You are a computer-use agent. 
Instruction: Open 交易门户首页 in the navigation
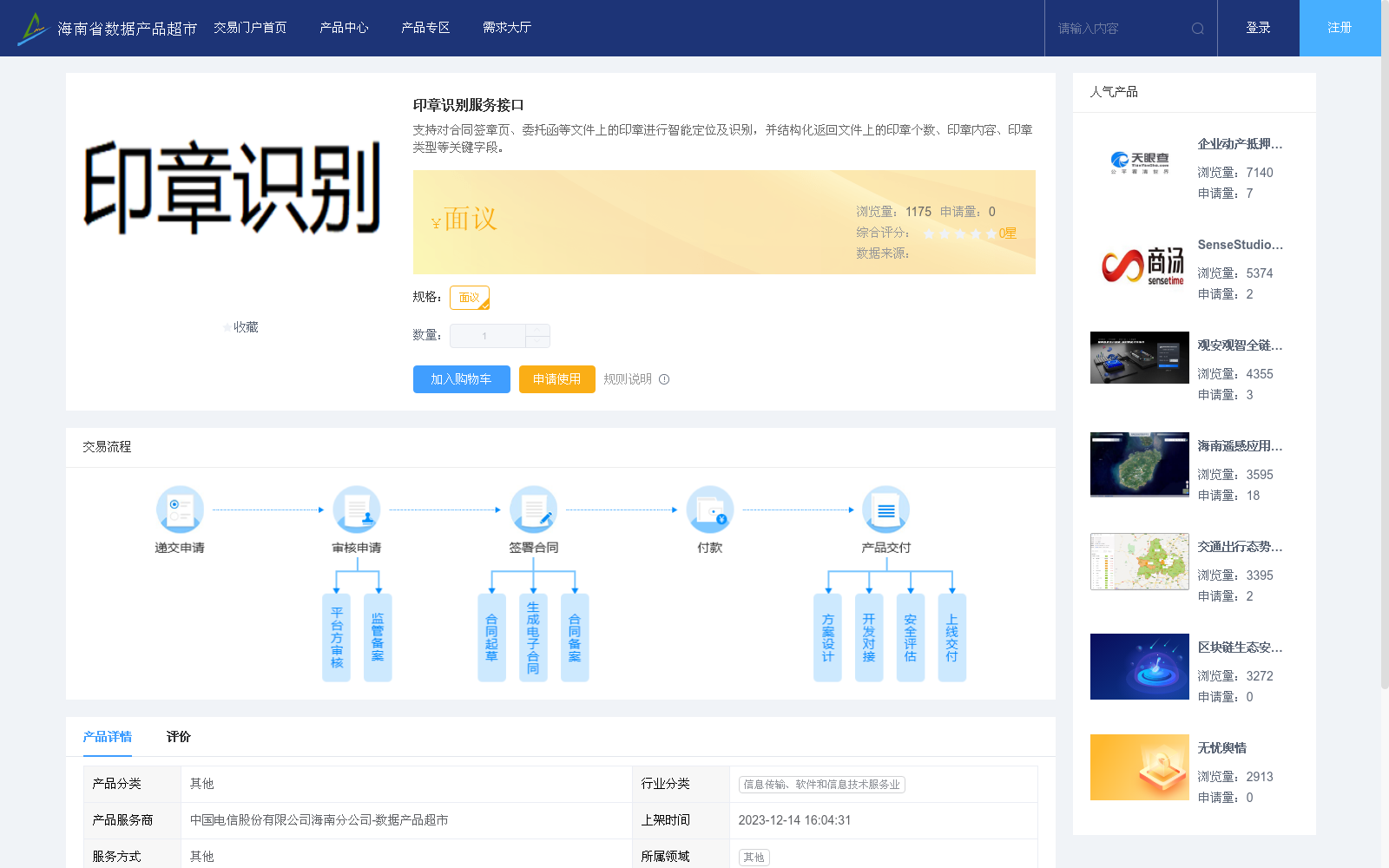pyautogui.click(x=250, y=28)
